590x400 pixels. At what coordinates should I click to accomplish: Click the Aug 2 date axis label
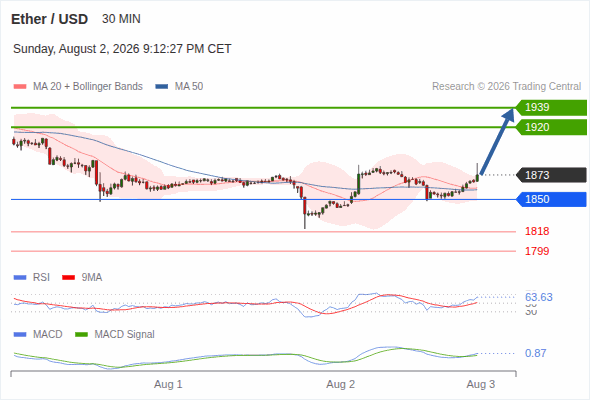[341, 384]
